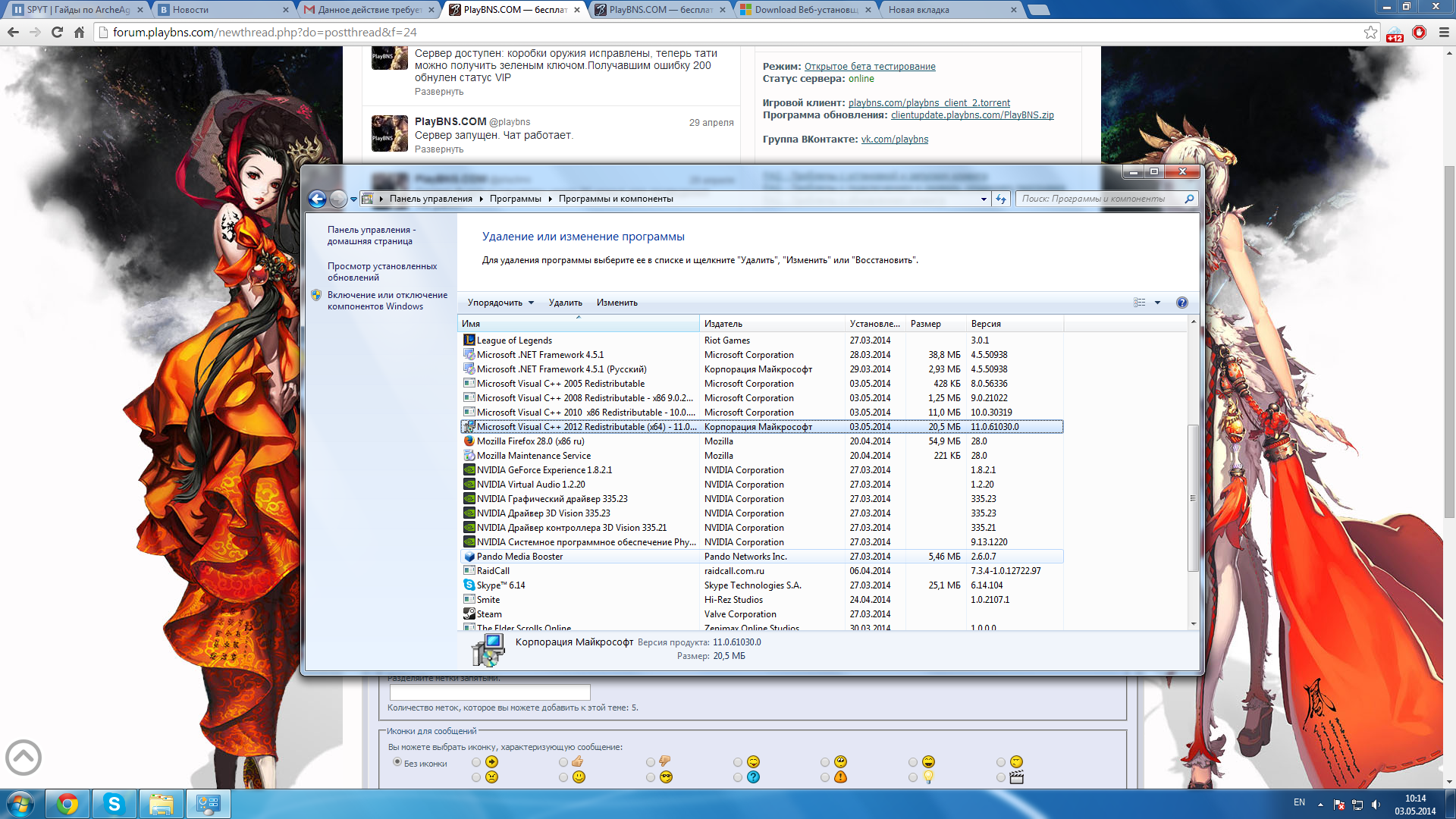
Task: Click the tags input field on the forum page
Action: pyautogui.click(x=490, y=692)
